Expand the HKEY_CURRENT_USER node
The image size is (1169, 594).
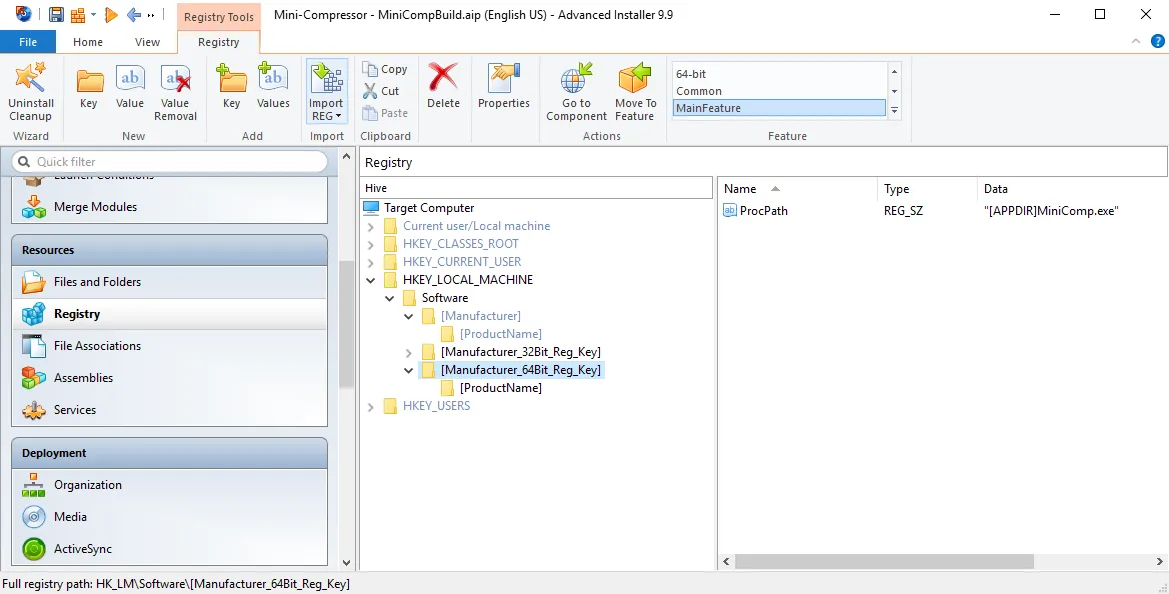[371, 262]
